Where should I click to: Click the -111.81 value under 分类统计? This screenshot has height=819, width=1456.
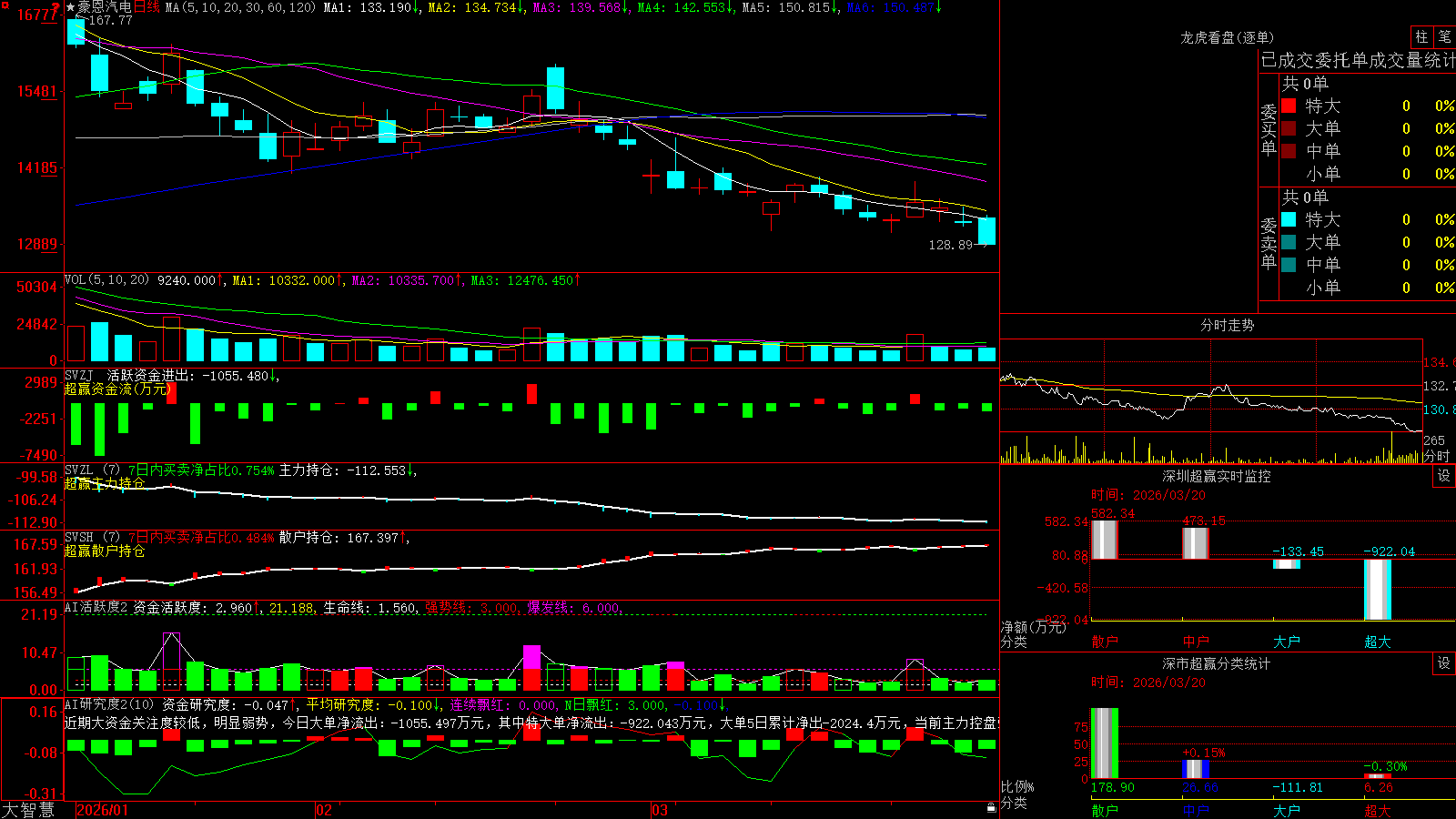point(1298,787)
